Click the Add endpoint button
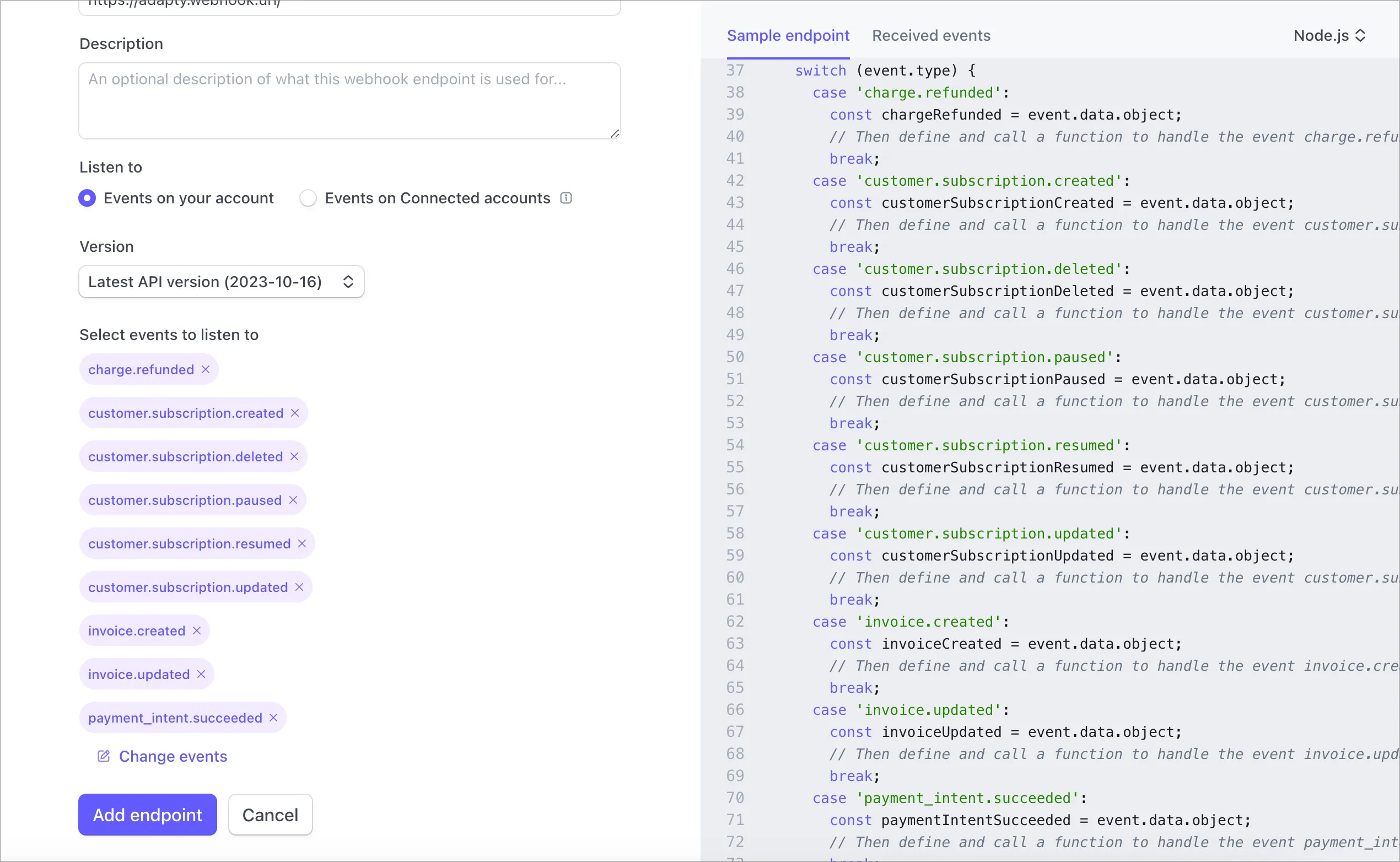Screen dimensions: 1400x862 [148, 815]
